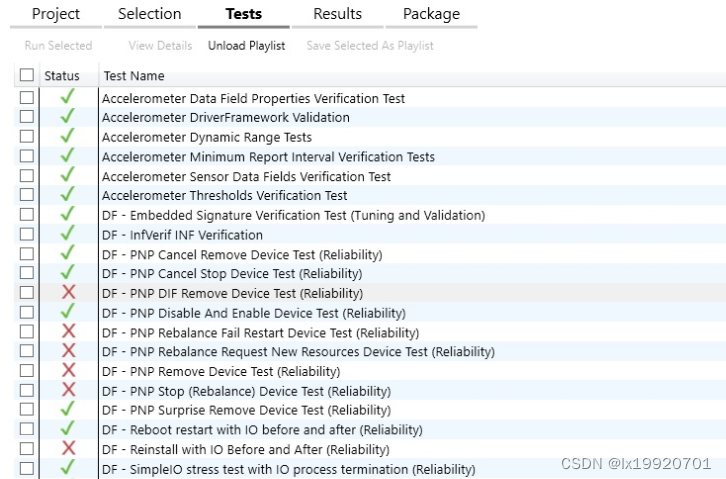The image size is (726, 479).
Task: Switch to the Results tab
Action: tap(337, 14)
